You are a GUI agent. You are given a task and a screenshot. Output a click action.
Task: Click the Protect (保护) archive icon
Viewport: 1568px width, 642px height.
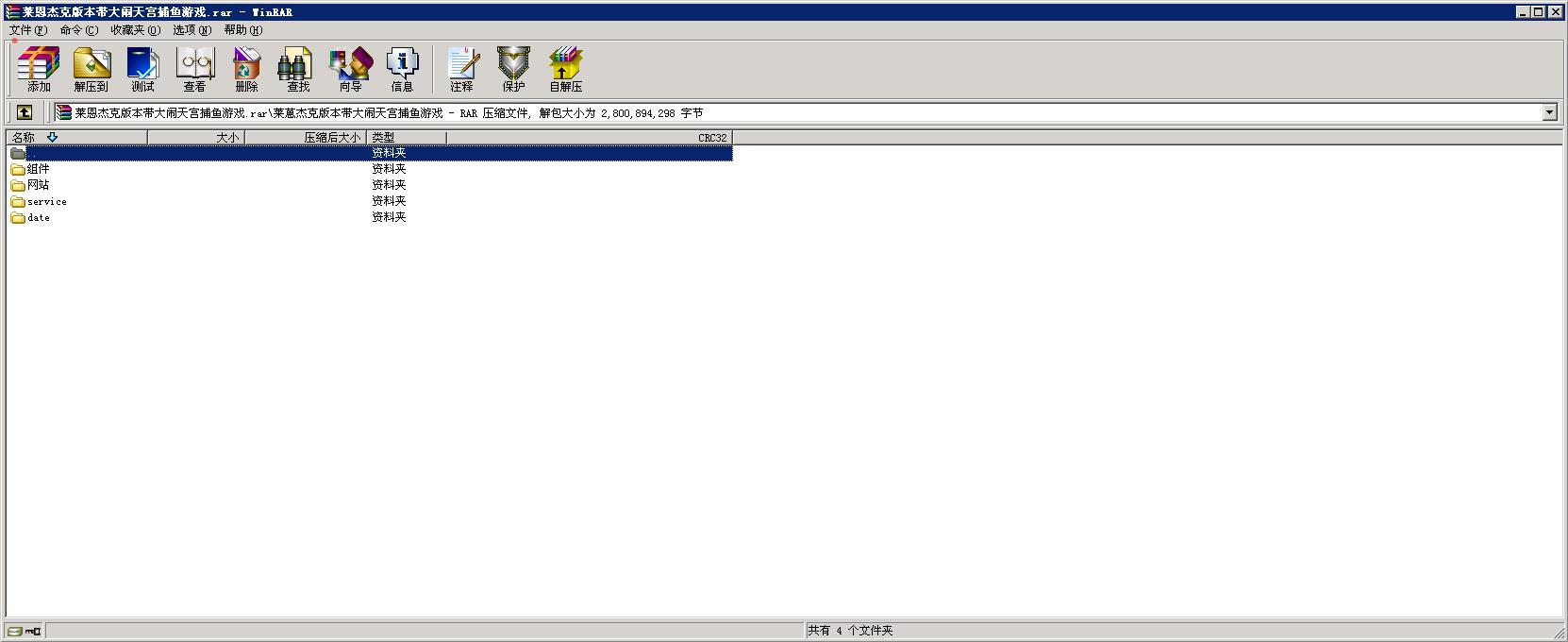pos(513,69)
